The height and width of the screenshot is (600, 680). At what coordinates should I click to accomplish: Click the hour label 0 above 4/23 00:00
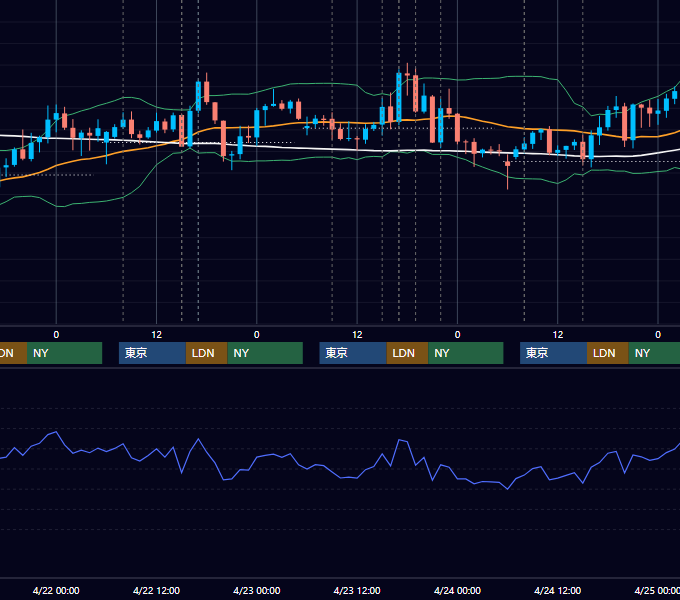tap(257, 335)
